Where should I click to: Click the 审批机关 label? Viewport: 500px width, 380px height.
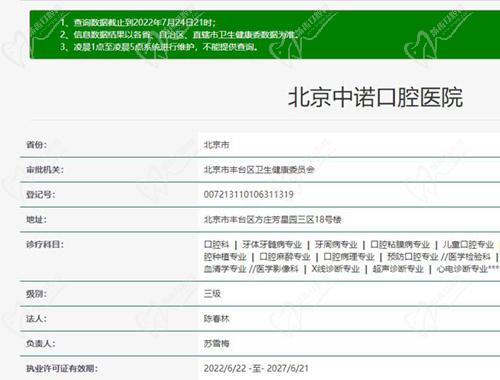point(45,170)
